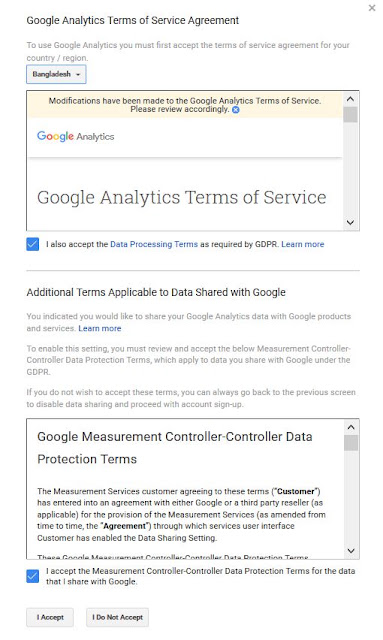Click the I Do Not Accept button
The image size is (383, 640).
point(118,617)
